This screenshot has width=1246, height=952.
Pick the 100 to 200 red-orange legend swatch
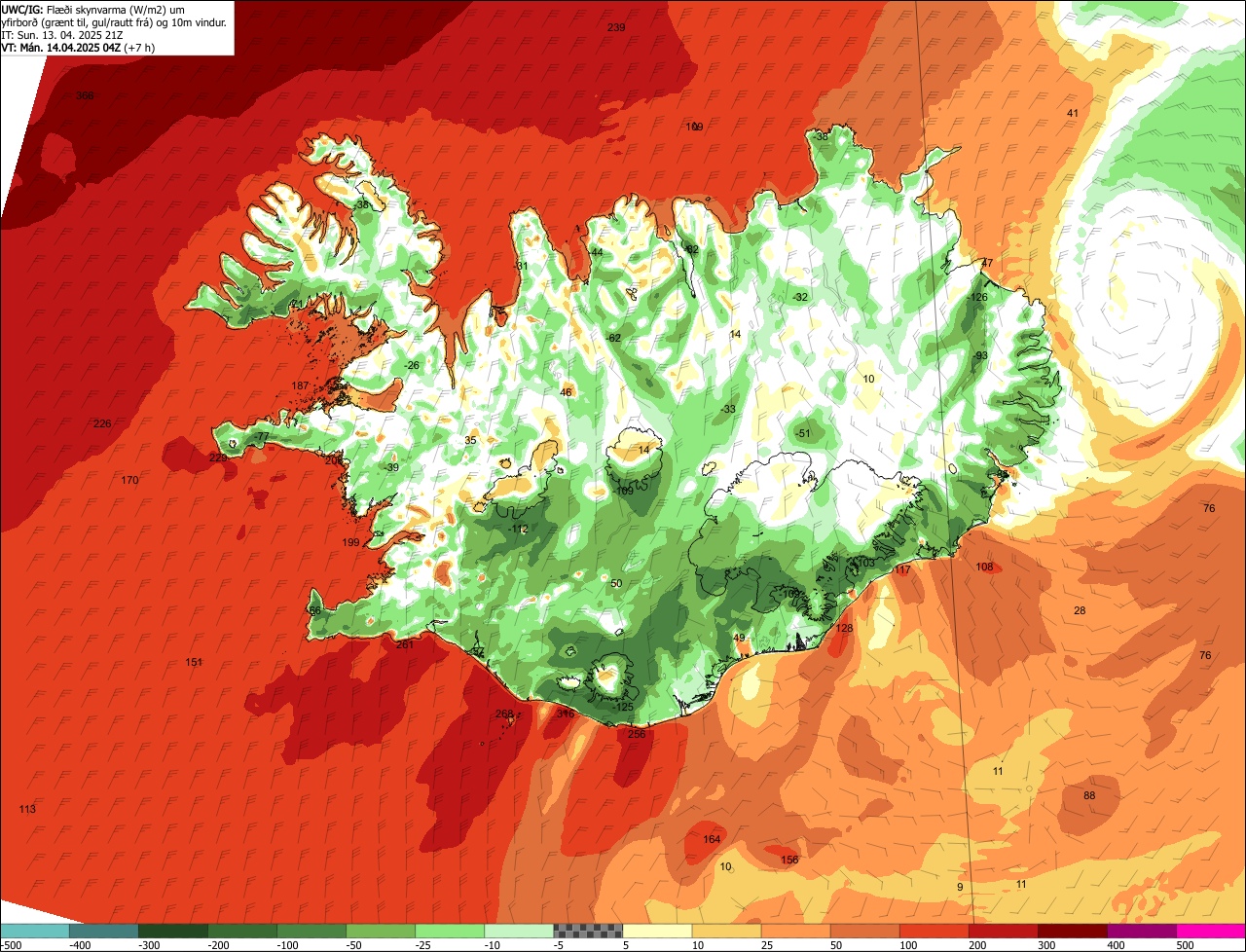tap(934, 931)
